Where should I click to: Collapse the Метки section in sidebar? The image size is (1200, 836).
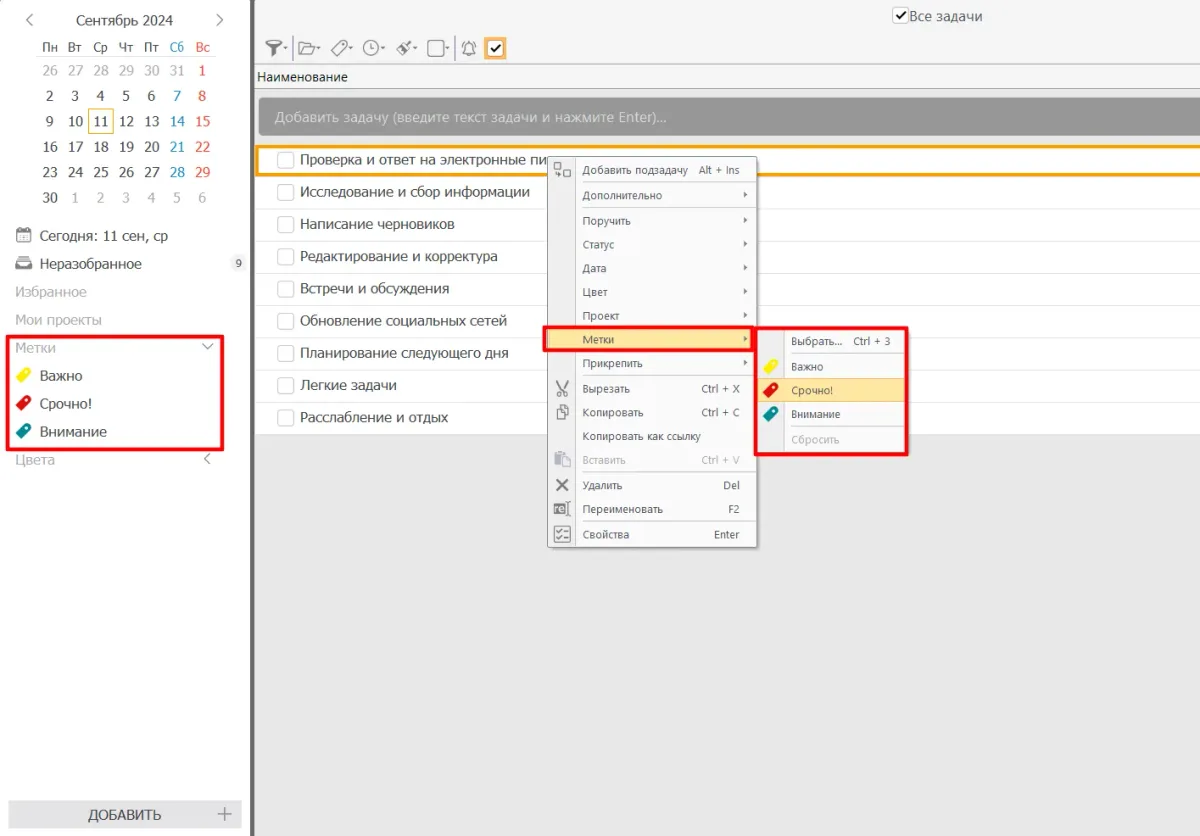coord(208,348)
